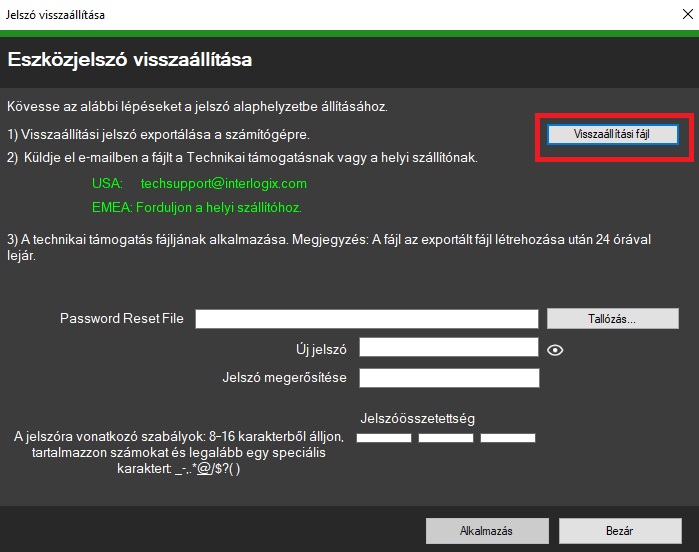Click the middle password strength bar
699x552 pixels.
click(x=446, y=438)
